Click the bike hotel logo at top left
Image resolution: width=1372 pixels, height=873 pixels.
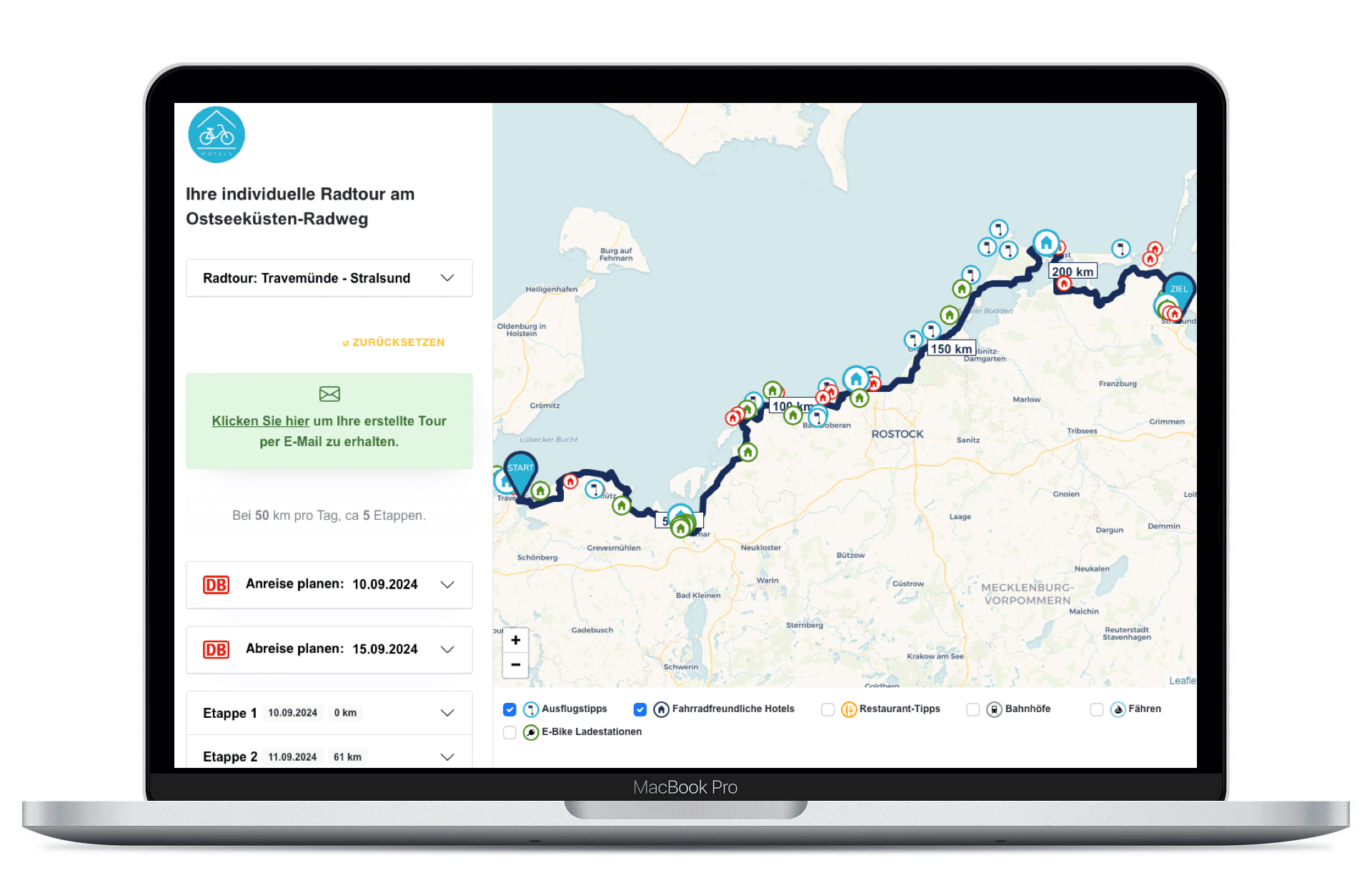pos(216,134)
